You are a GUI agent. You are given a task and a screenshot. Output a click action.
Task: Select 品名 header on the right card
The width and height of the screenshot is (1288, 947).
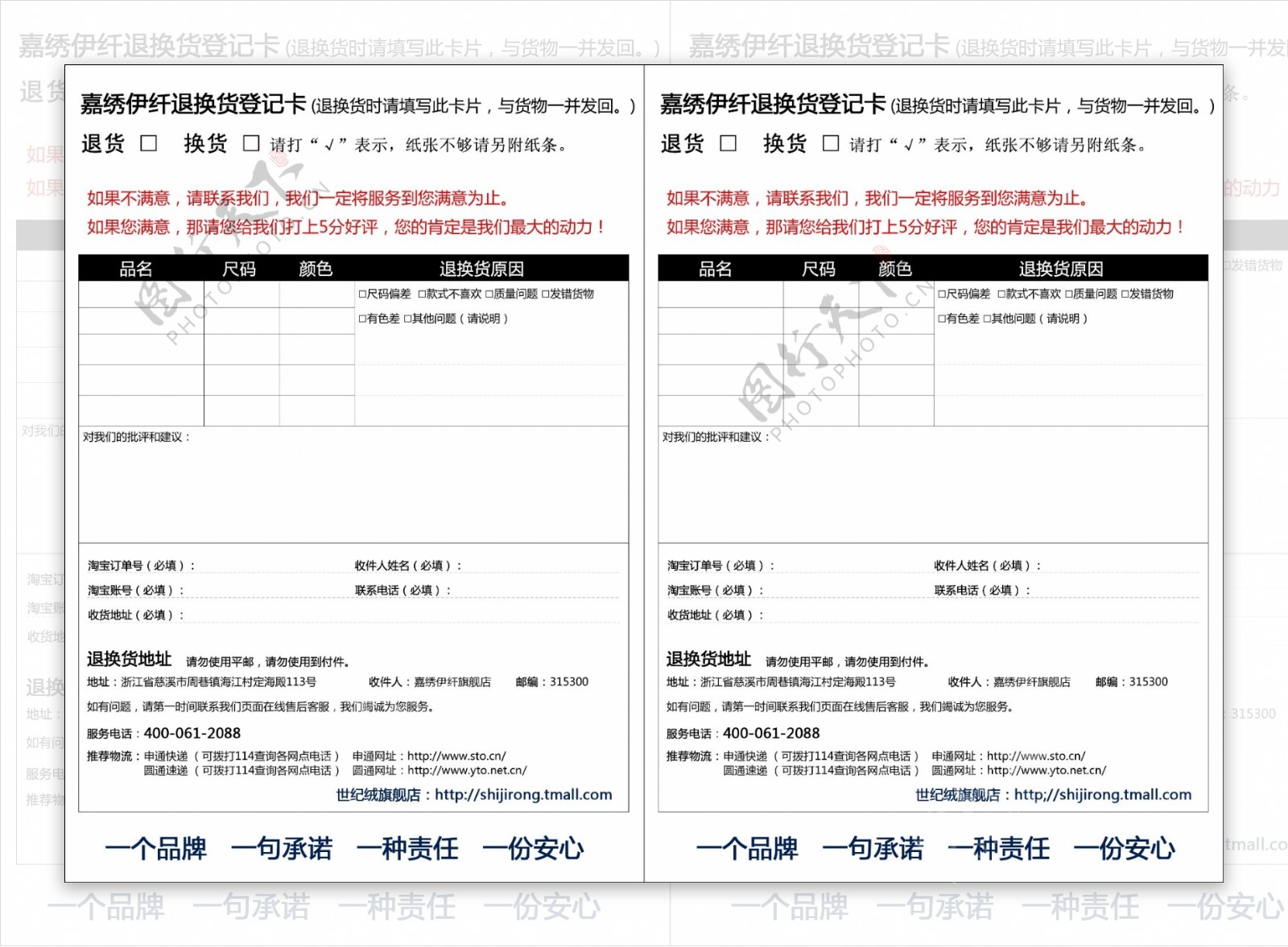pyautogui.click(x=716, y=269)
